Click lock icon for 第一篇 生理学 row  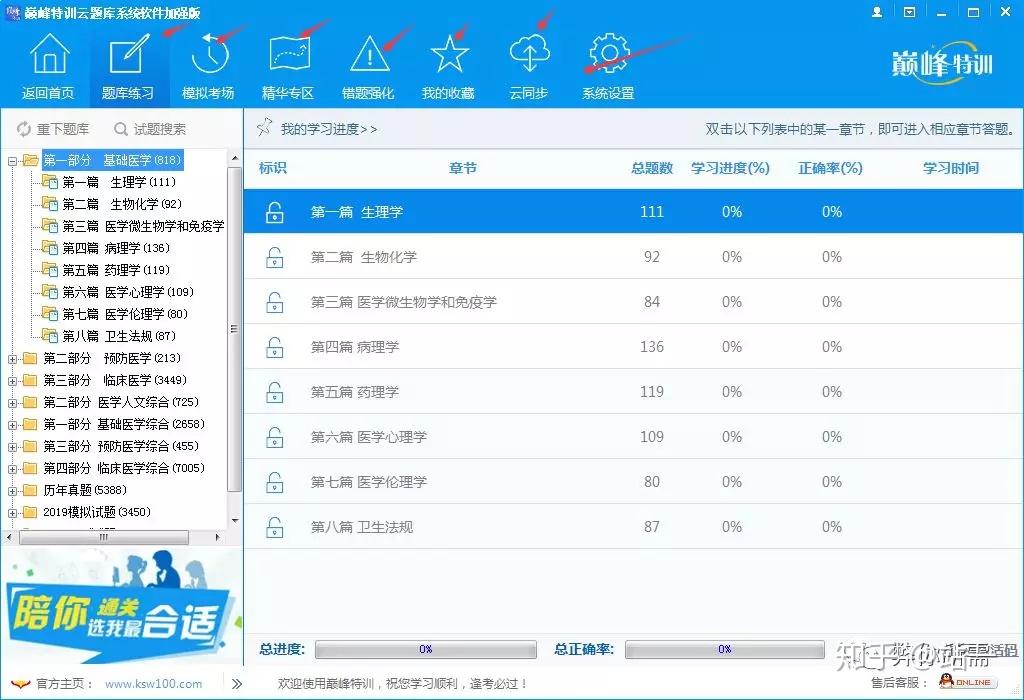(274, 212)
